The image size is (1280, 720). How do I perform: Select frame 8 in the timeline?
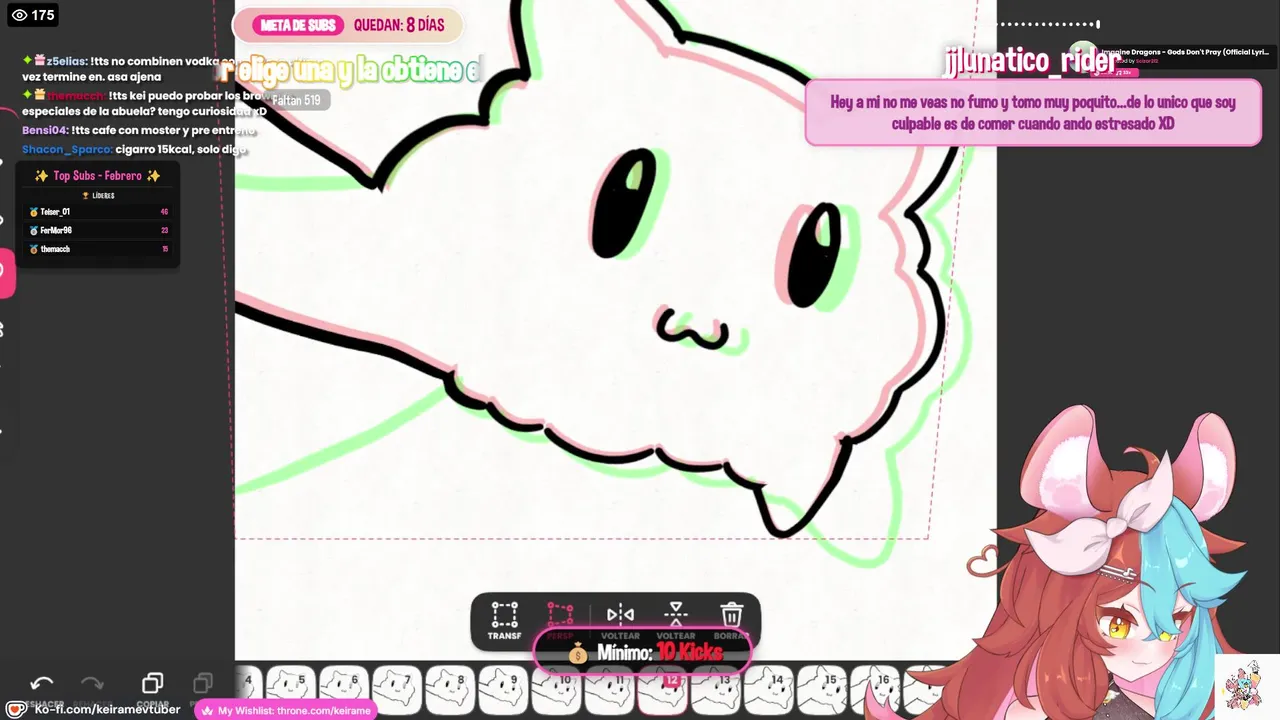pos(450,688)
